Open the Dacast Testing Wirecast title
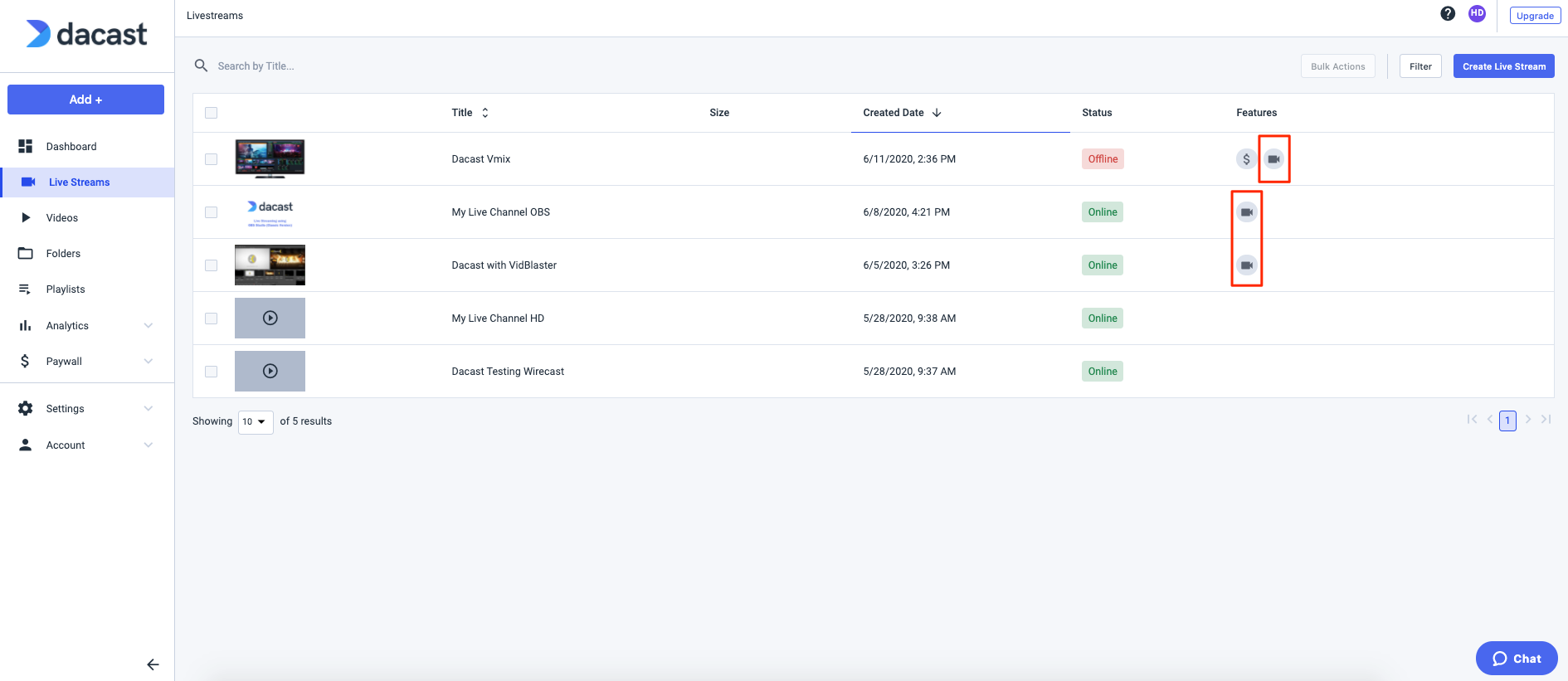This screenshot has width=1568, height=681. point(508,372)
